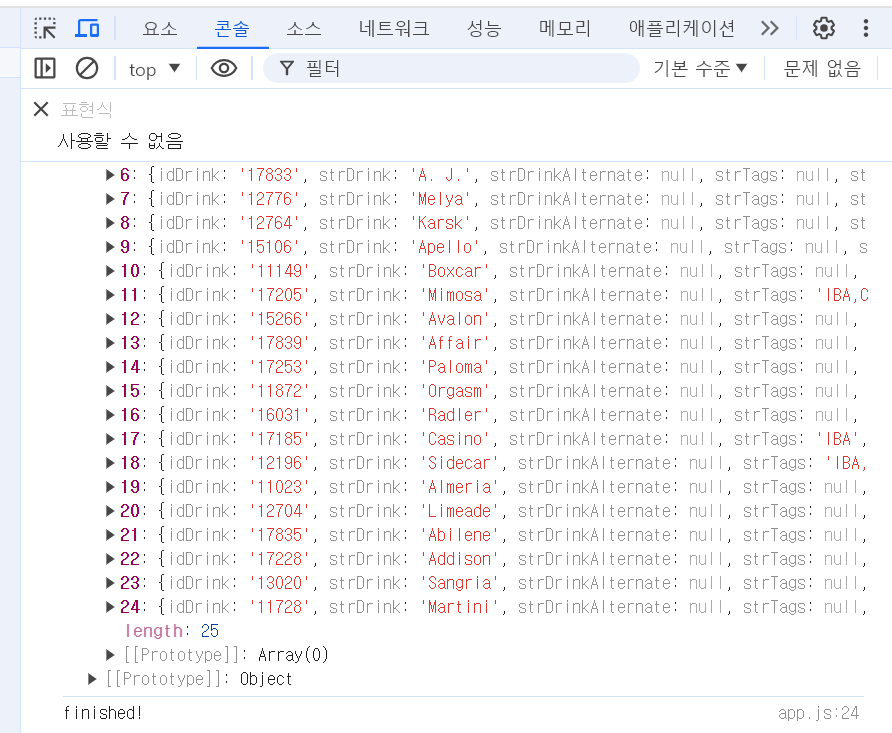The image size is (892, 733).
Task: Click the 문제 없음 issues label
Action: point(821,69)
